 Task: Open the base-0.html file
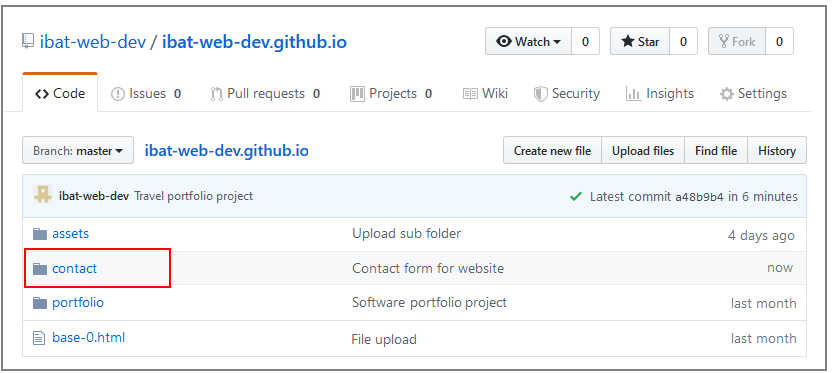[x=88, y=337]
